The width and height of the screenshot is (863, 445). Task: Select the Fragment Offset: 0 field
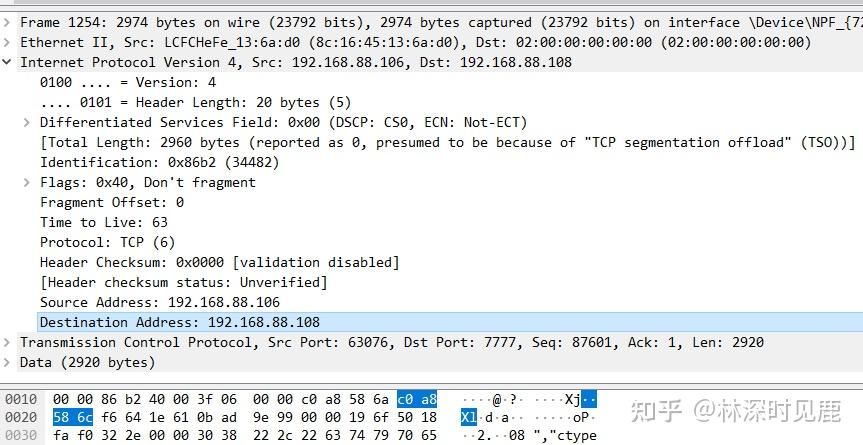pyautogui.click(x=112, y=202)
